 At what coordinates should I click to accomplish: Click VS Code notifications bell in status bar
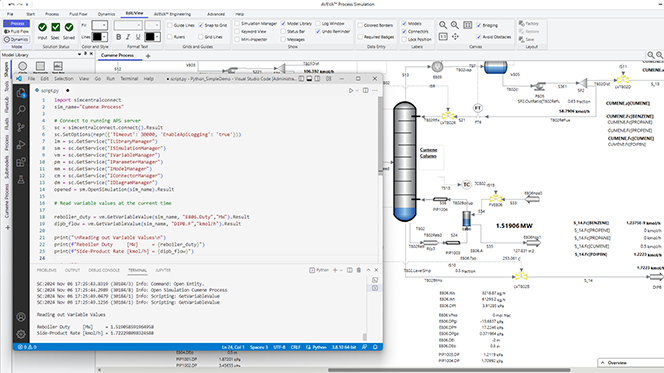click(x=375, y=347)
